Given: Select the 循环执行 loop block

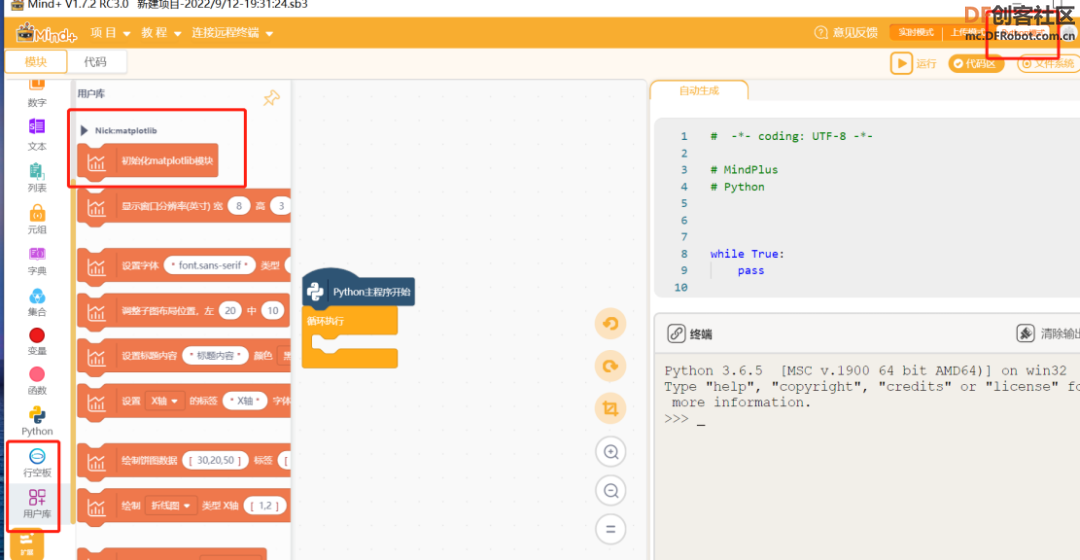Looking at the screenshot, I should (x=350, y=338).
